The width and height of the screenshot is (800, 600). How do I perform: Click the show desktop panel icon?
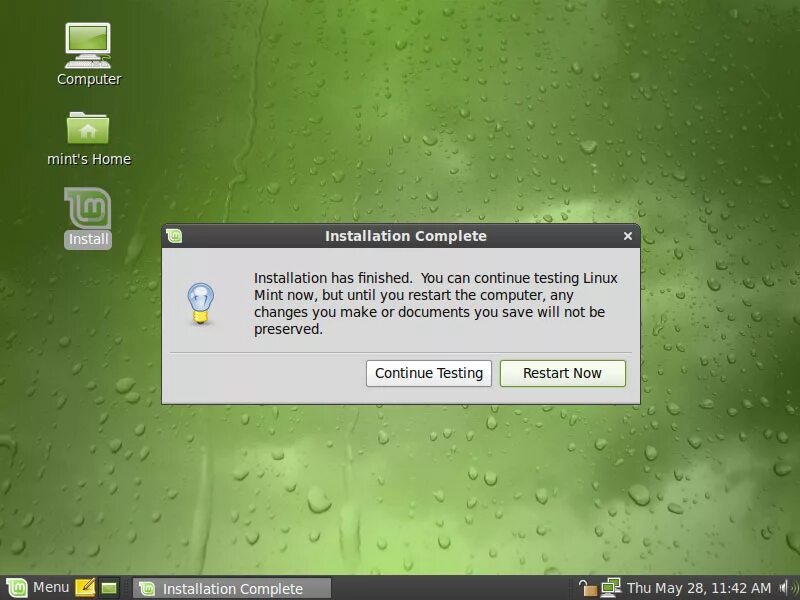(109, 588)
